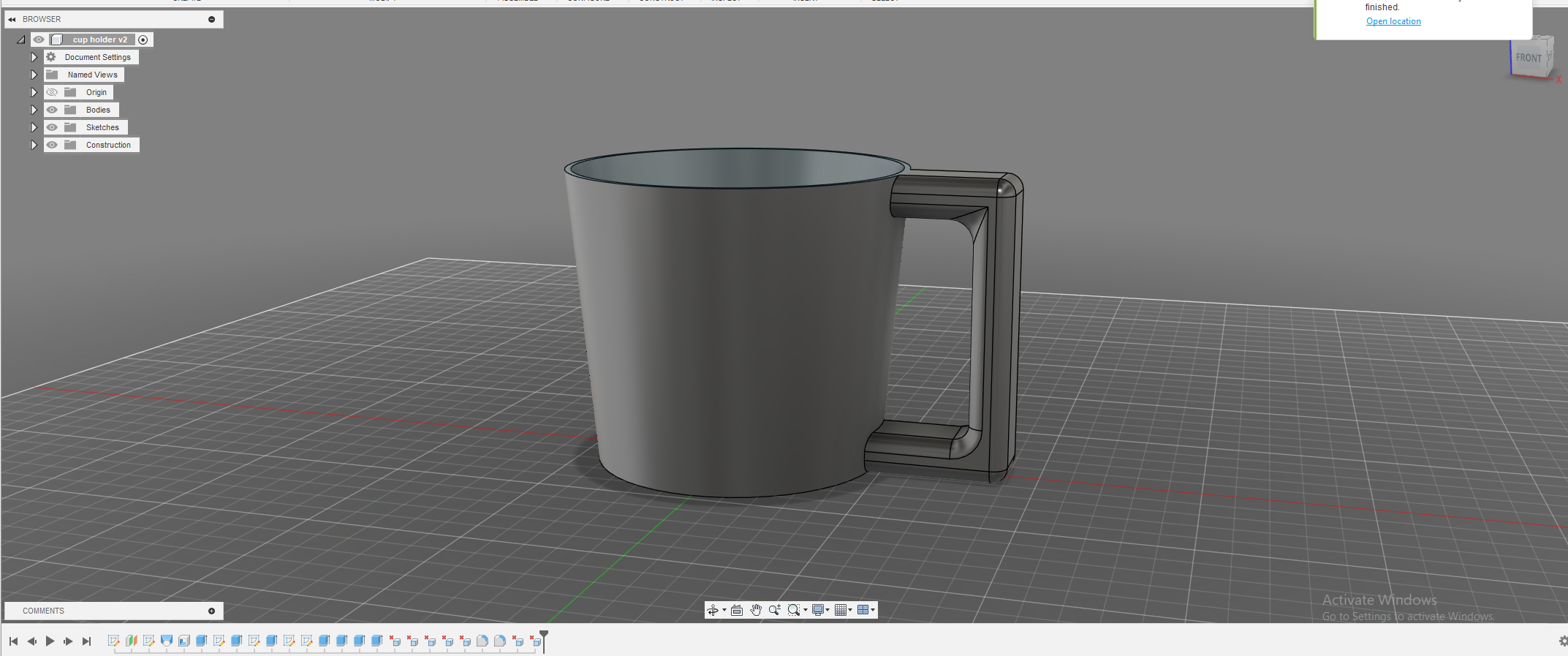Click the 'Sketches' label
The image size is (1568, 656).
[x=102, y=127]
